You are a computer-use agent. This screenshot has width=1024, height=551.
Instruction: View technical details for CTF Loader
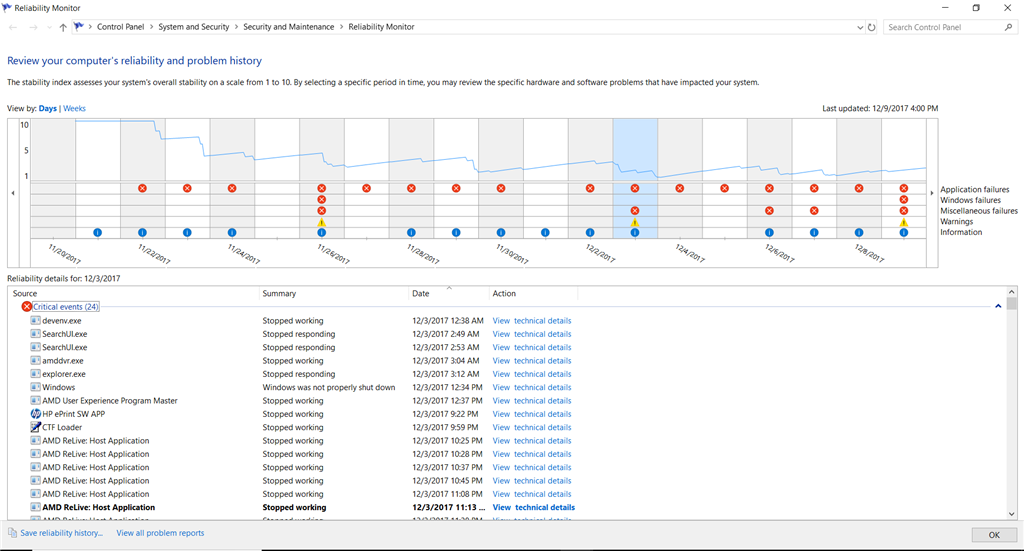[x=532, y=427]
